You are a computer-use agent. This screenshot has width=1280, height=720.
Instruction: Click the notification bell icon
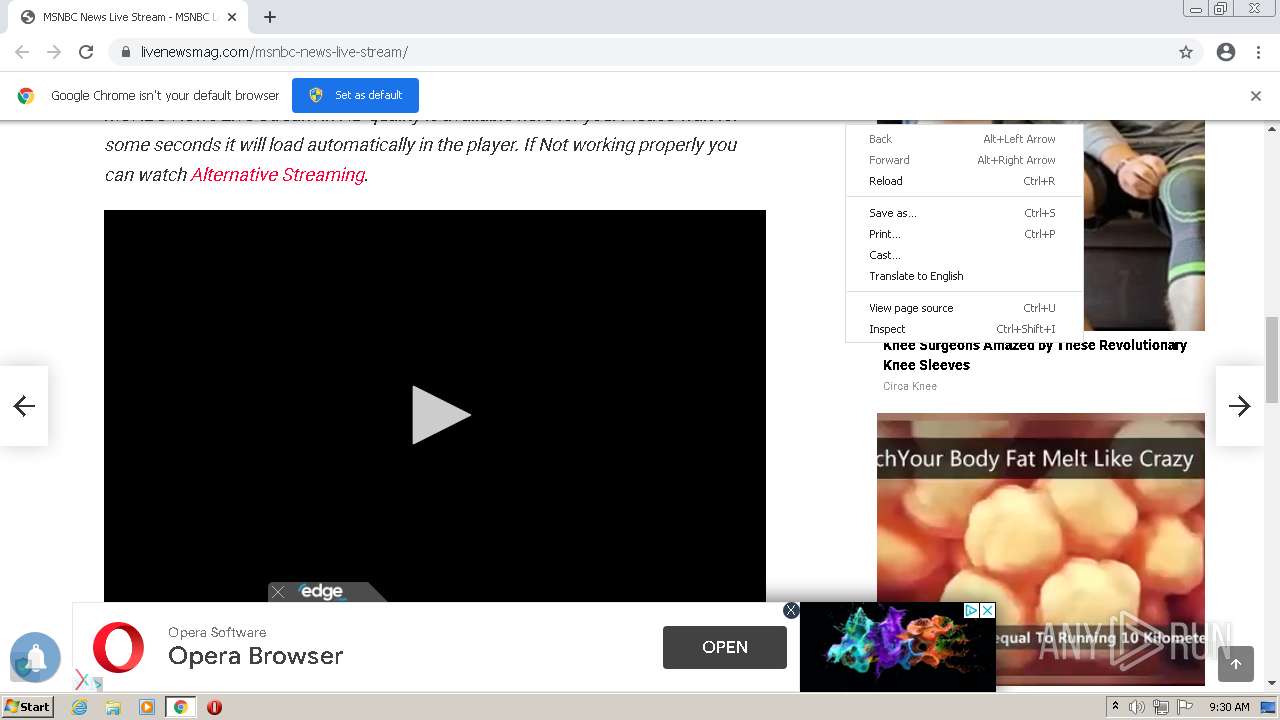click(36, 657)
